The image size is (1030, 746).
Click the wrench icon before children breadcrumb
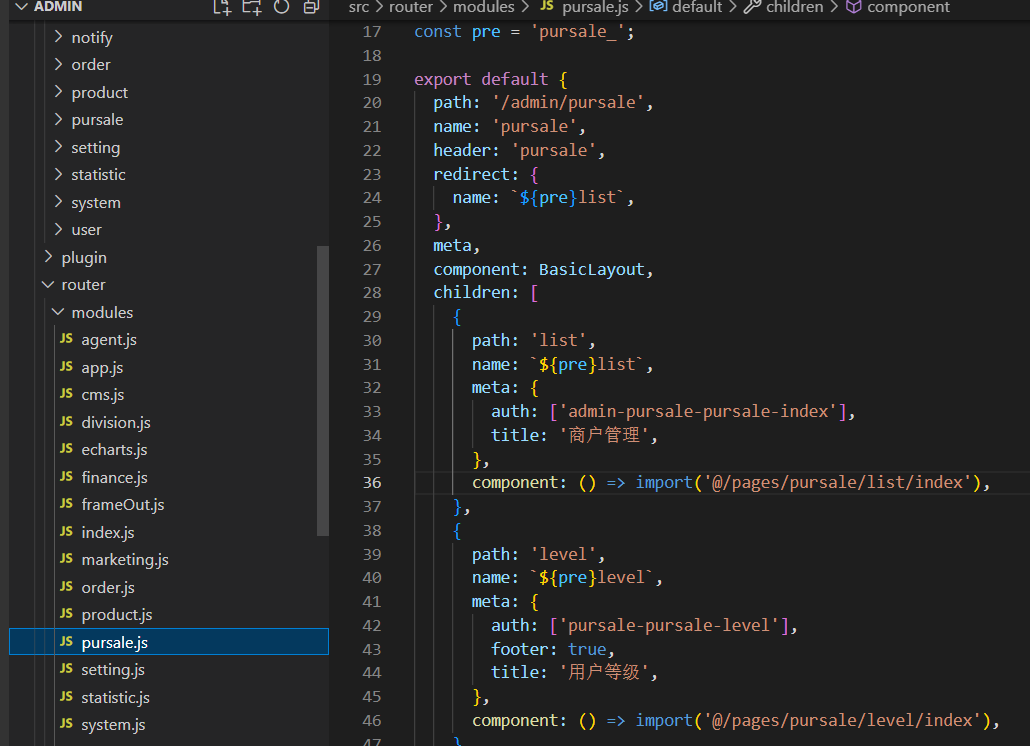pos(752,7)
